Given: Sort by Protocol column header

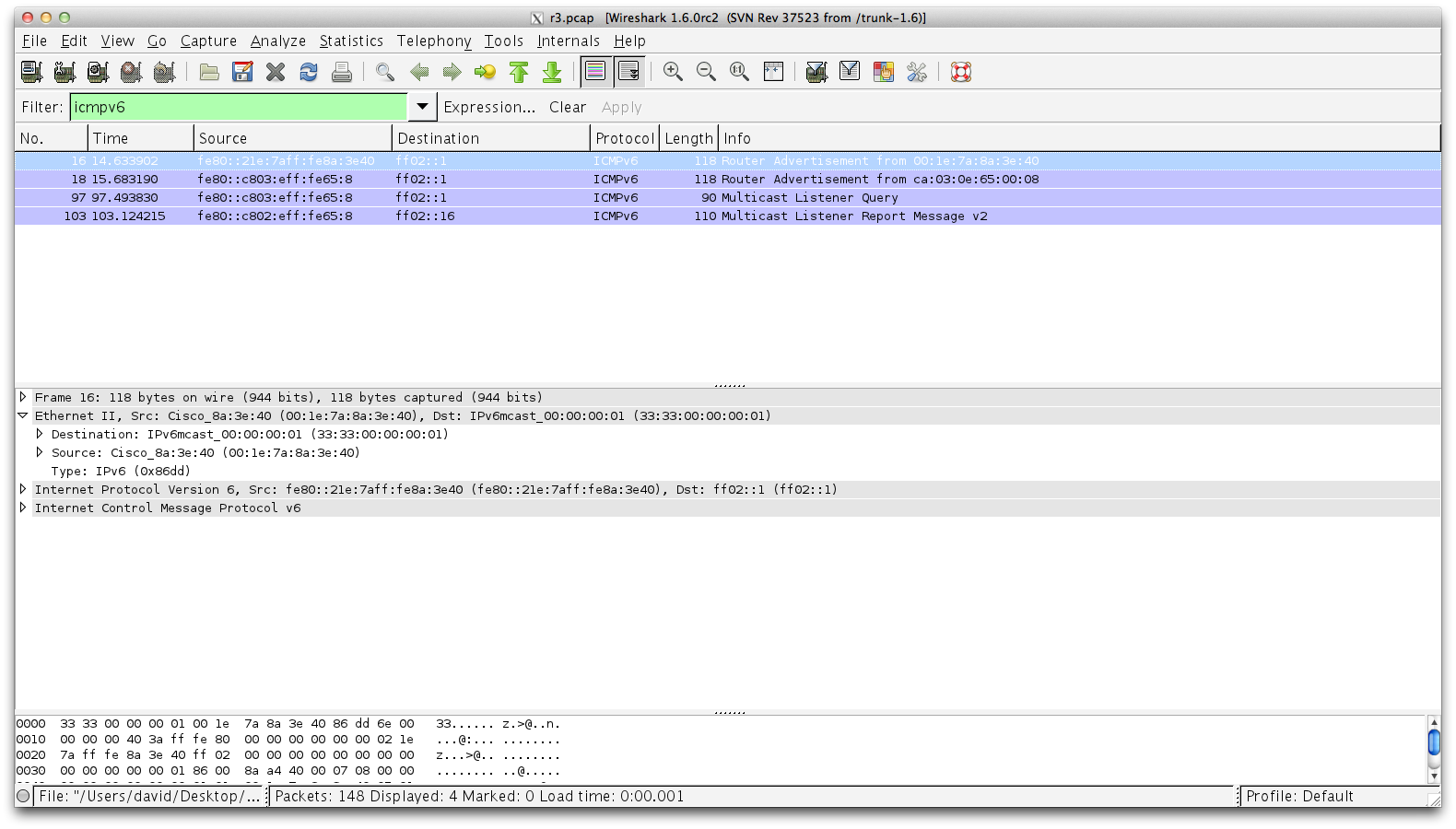Looking at the screenshot, I should [625, 138].
